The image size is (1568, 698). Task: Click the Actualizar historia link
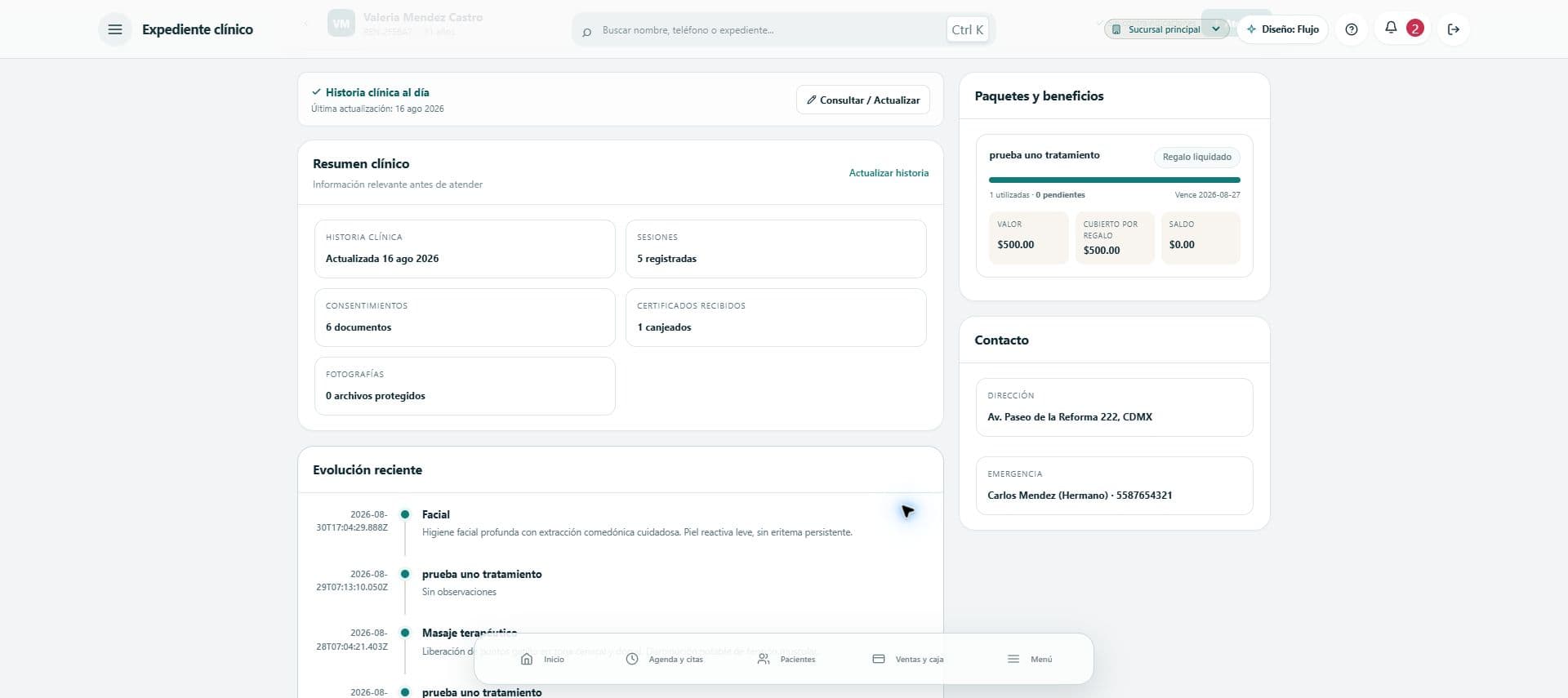point(889,173)
